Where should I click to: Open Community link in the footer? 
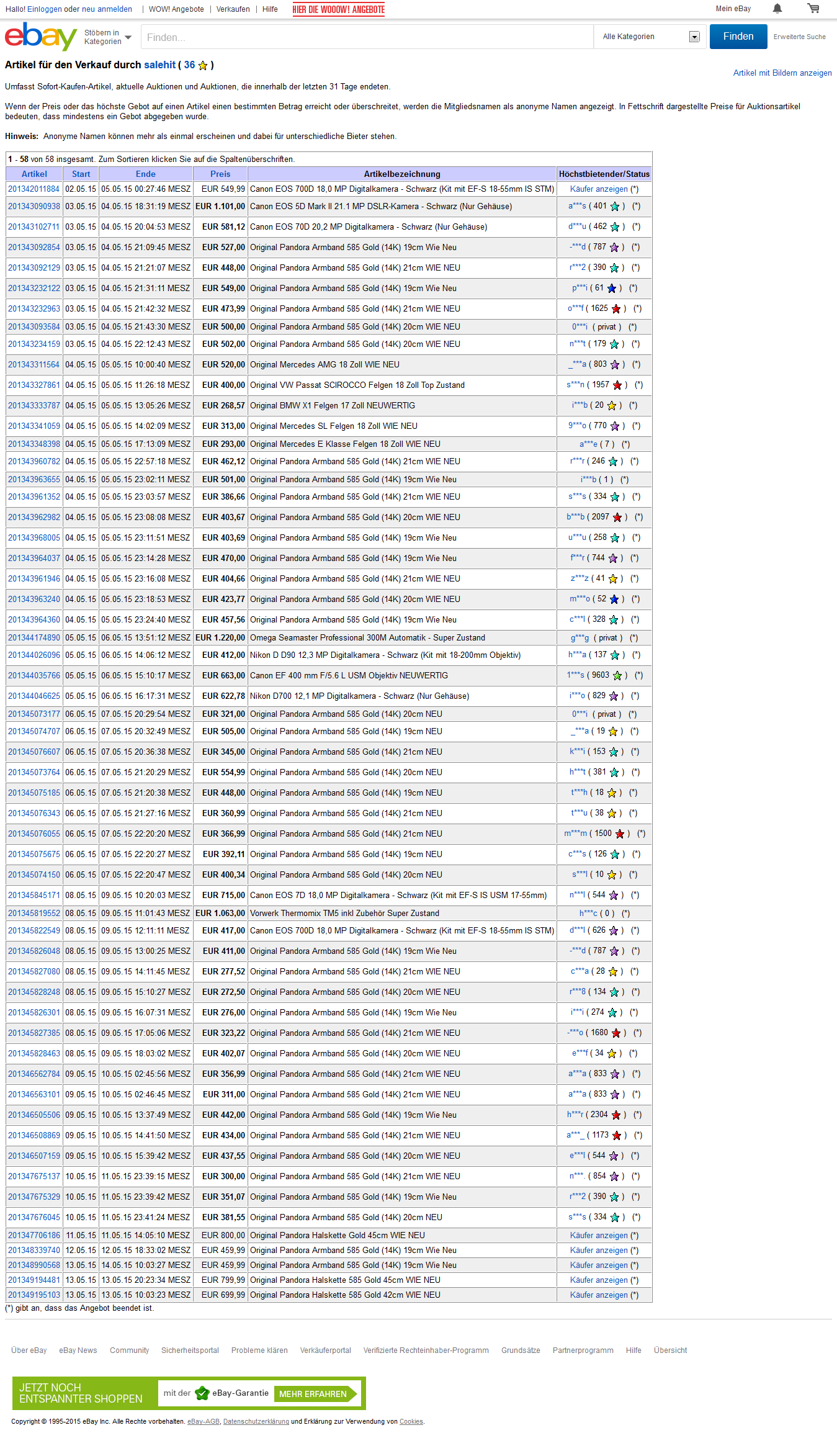(x=130, y=1350)
